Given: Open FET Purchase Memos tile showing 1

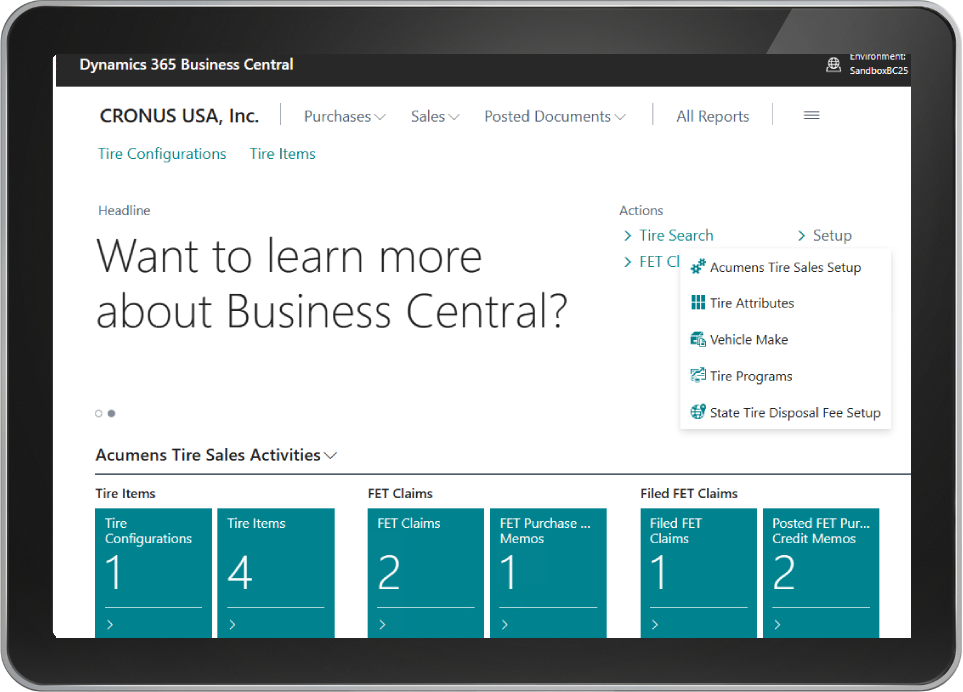Looking at the screenshot, I should [x=548, y=572].
